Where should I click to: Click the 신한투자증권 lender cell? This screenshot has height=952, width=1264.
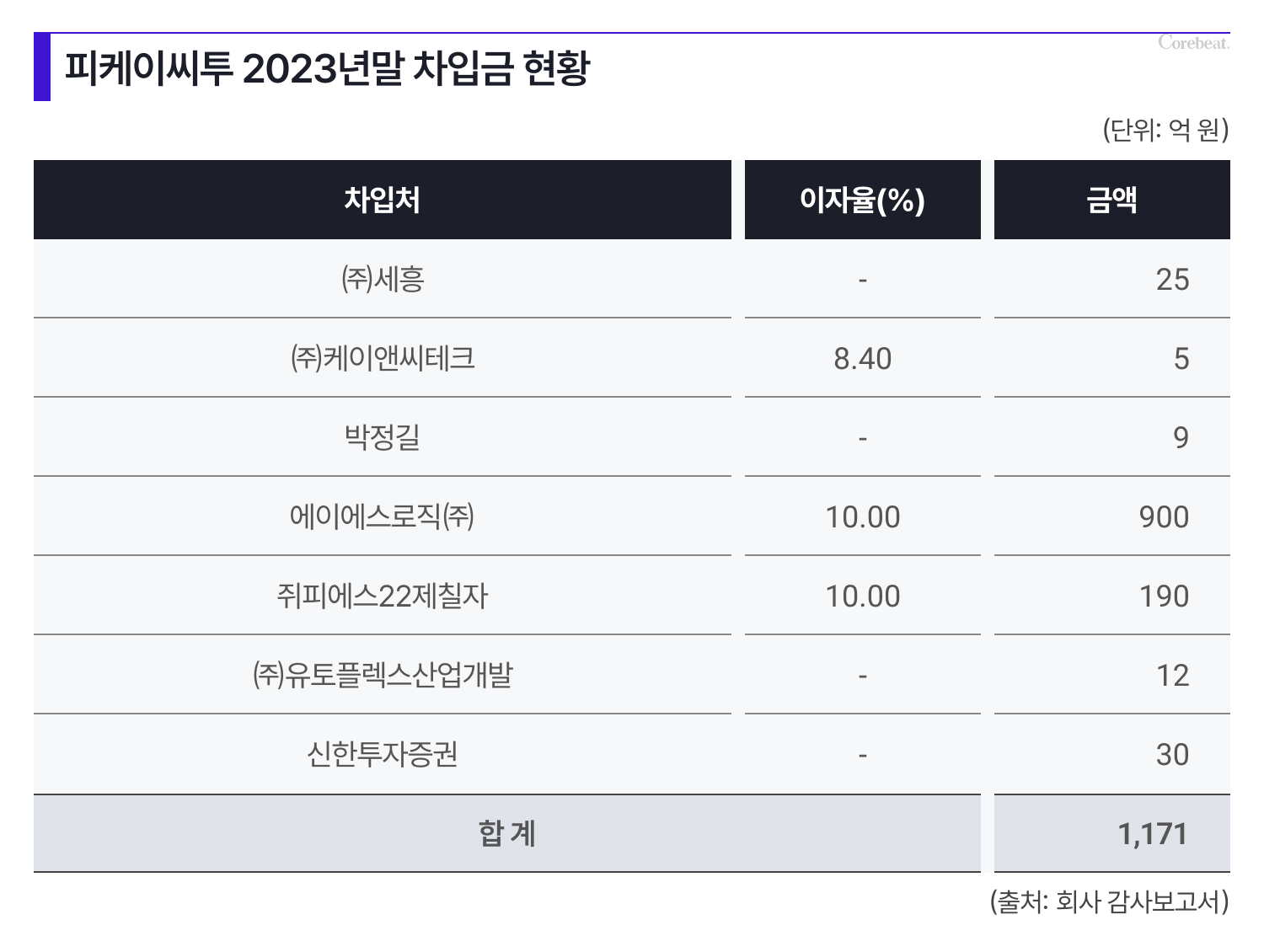click(383, 754)
